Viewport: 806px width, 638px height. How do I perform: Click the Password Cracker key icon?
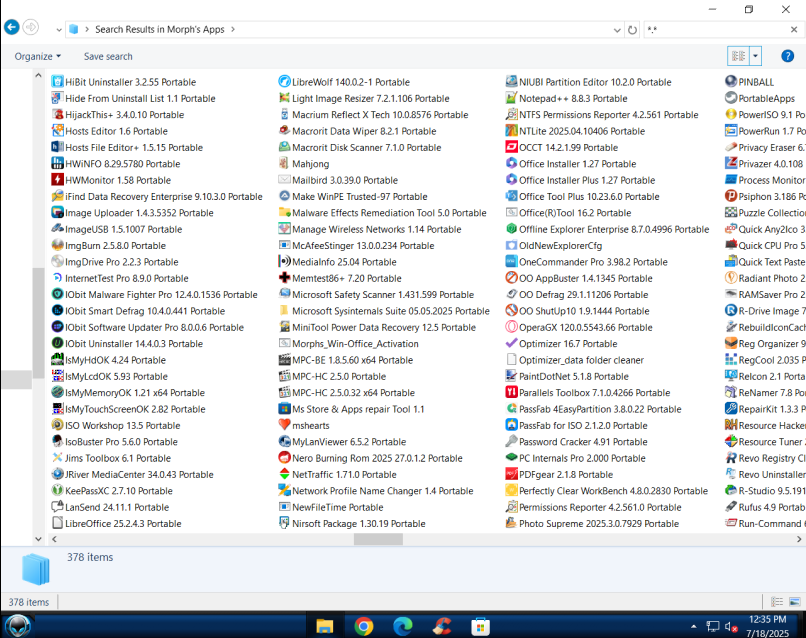(511, 442)
